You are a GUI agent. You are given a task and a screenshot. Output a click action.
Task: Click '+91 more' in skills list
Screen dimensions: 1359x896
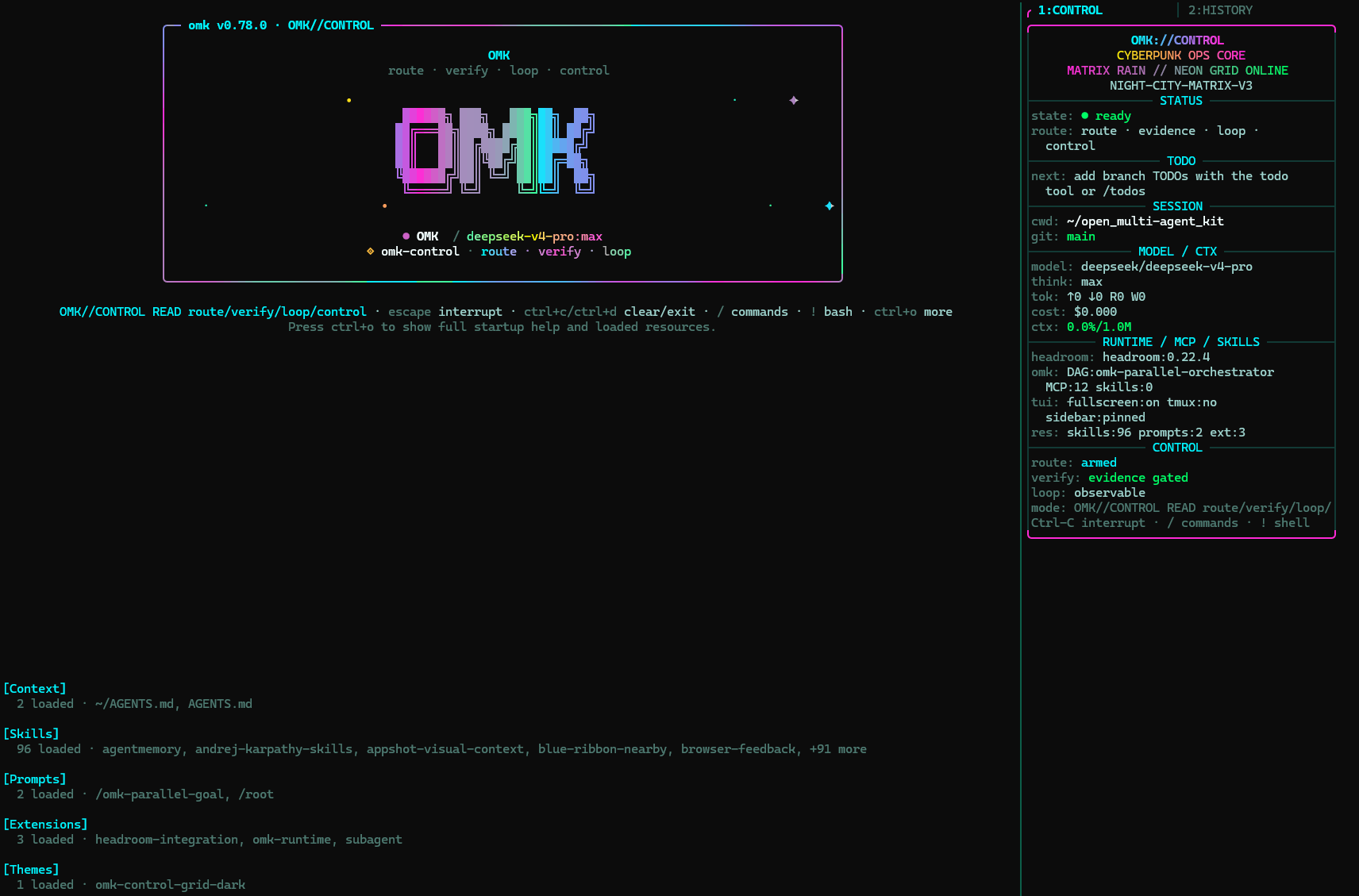(x=838, y=749)
